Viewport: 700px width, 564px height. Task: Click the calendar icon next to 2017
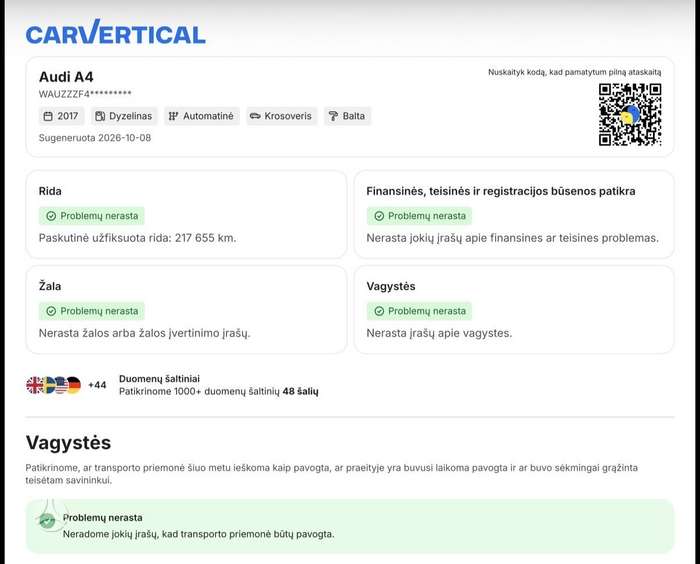pos(48,116)
